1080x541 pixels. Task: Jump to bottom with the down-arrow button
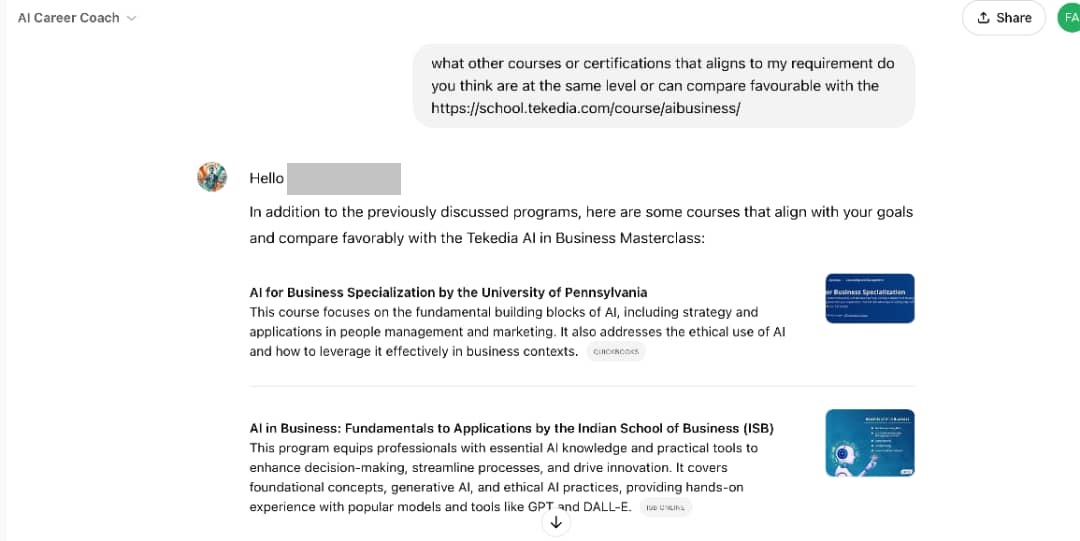(556, 522)
